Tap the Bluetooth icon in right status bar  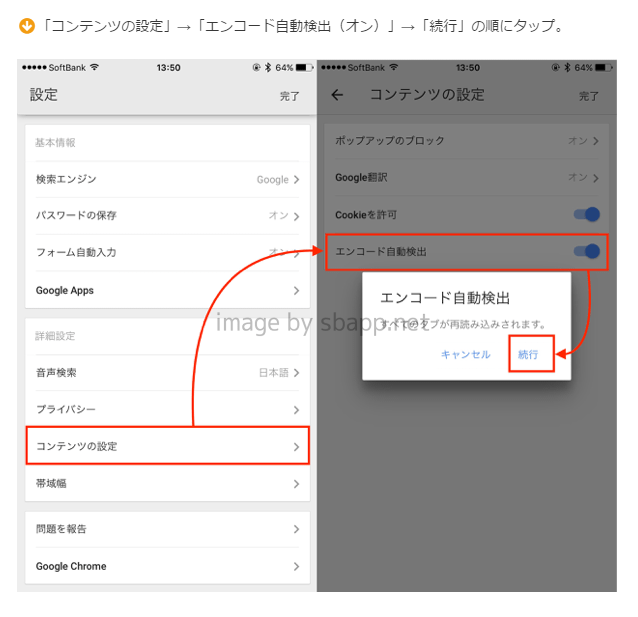click(x=565, y=67)
